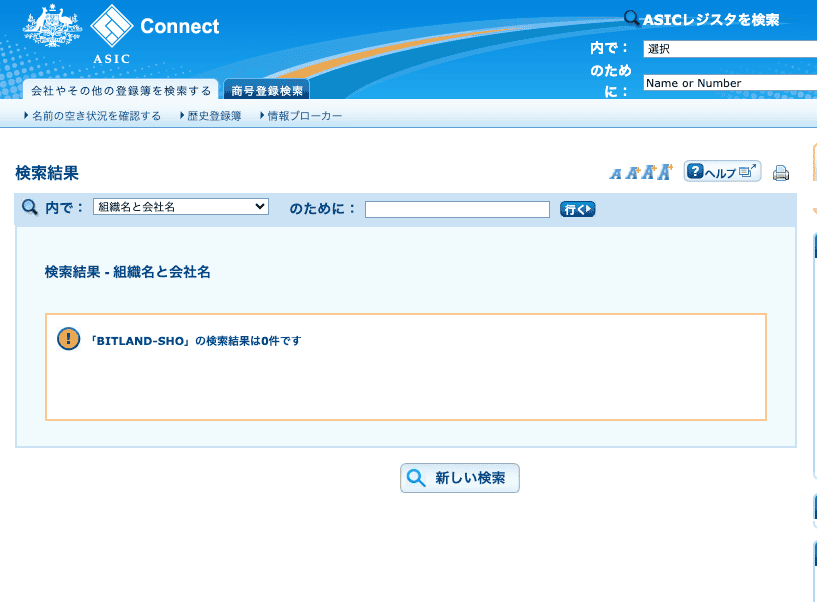Switch to 商号登録検索 tab

[x=267, y=91]
